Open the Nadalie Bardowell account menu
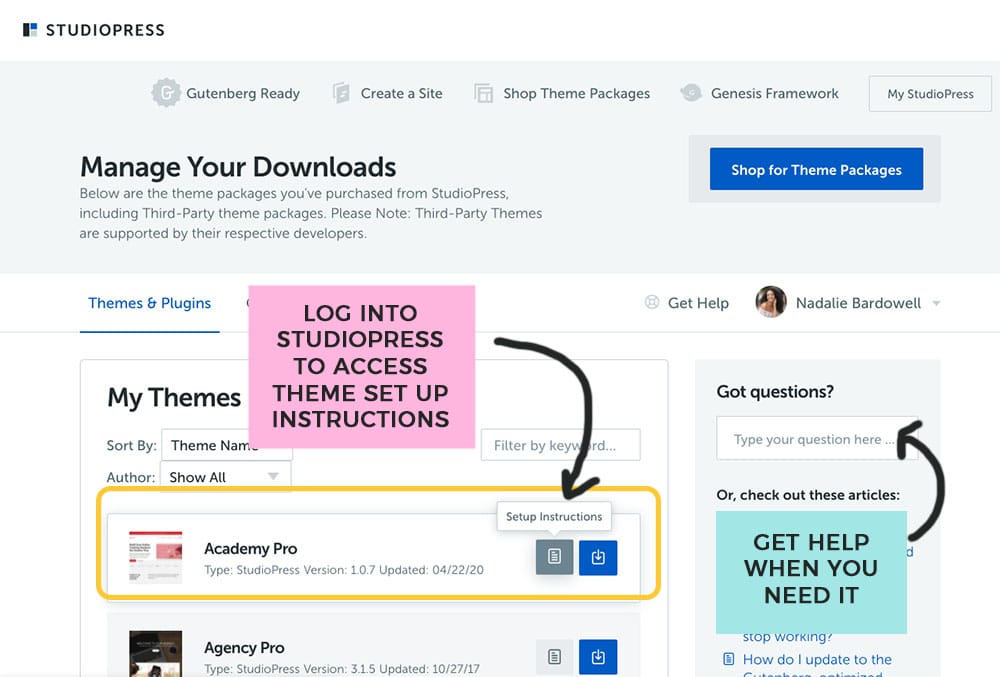Screen dimensions: 1000x677 point(858,303)
